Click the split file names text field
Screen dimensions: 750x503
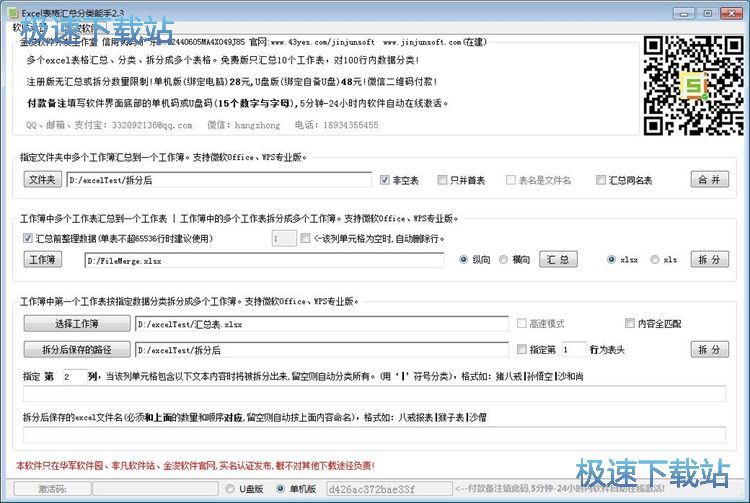tap(375, 435)
